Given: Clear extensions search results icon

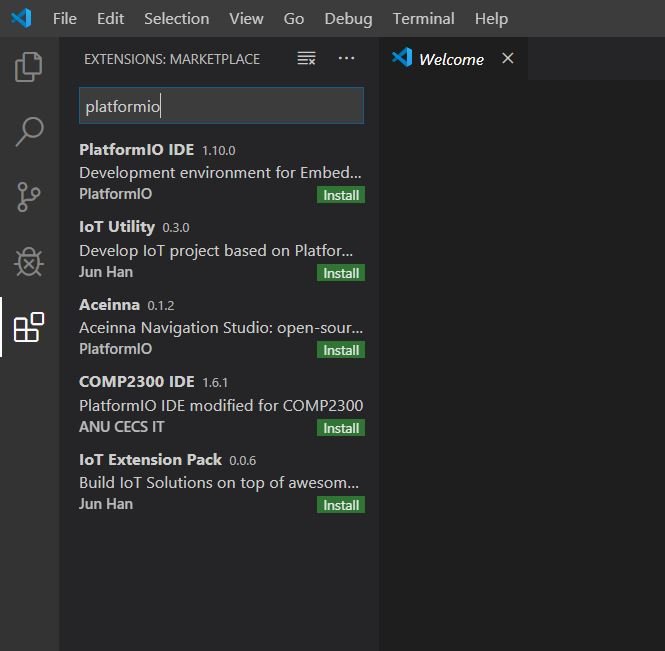Looking at the screenshot, I should (x=306, y=58).
